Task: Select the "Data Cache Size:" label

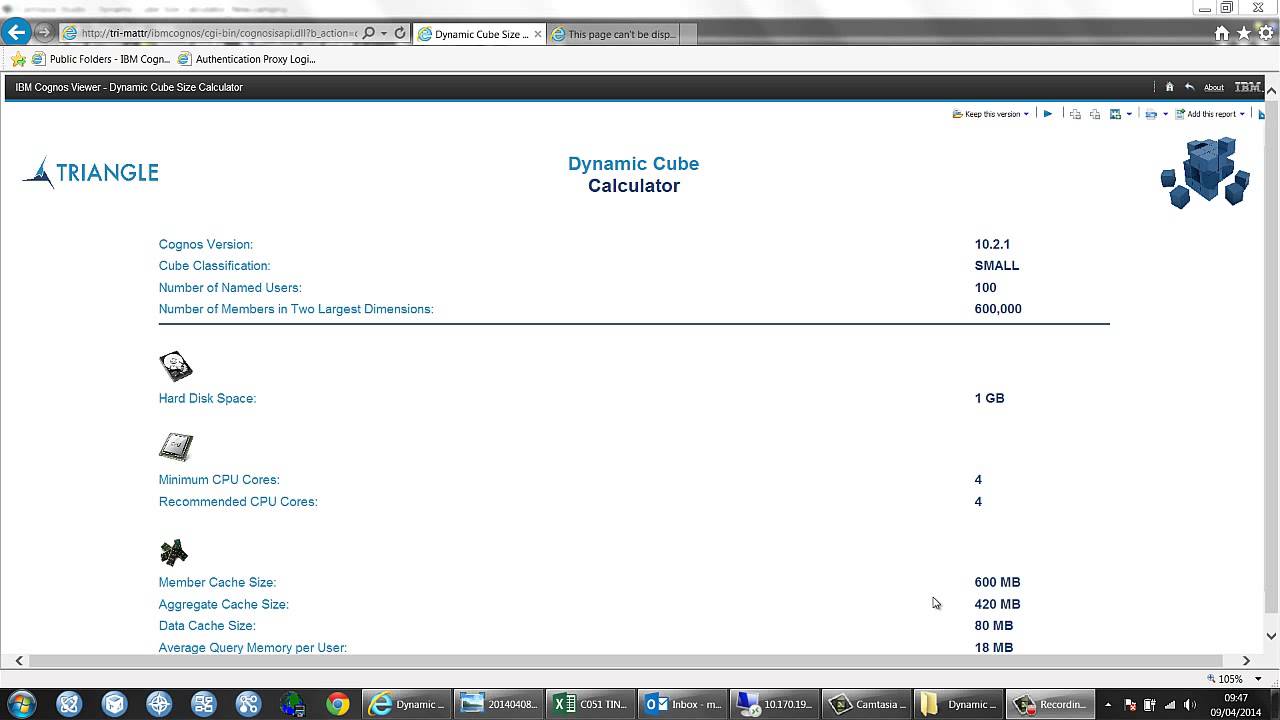Action: pyautogui.click(x=207, y=626)
